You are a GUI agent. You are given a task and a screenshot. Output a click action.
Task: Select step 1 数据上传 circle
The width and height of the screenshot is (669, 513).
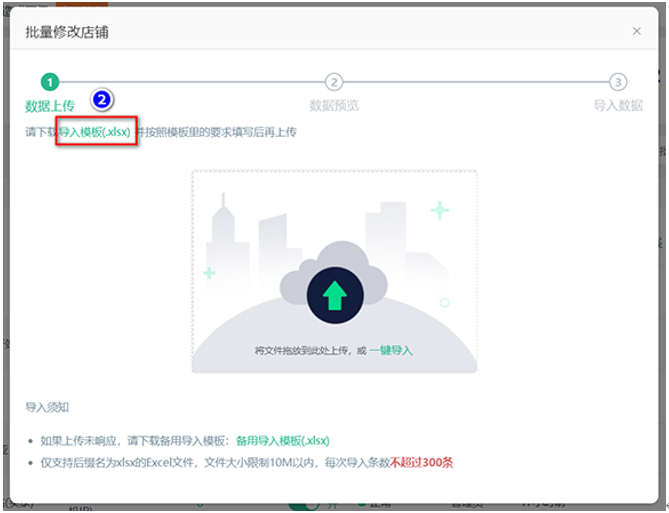(x=50, y=82)
